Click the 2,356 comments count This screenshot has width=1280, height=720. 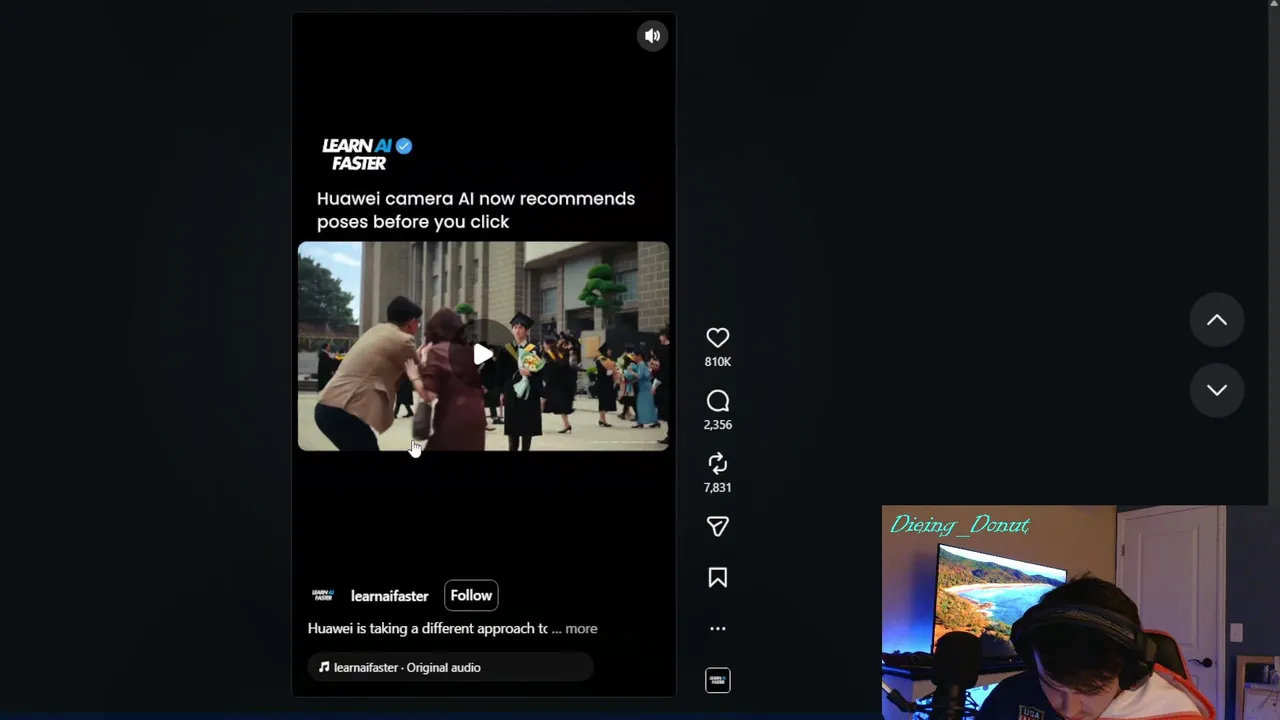(x=717, y=425)
